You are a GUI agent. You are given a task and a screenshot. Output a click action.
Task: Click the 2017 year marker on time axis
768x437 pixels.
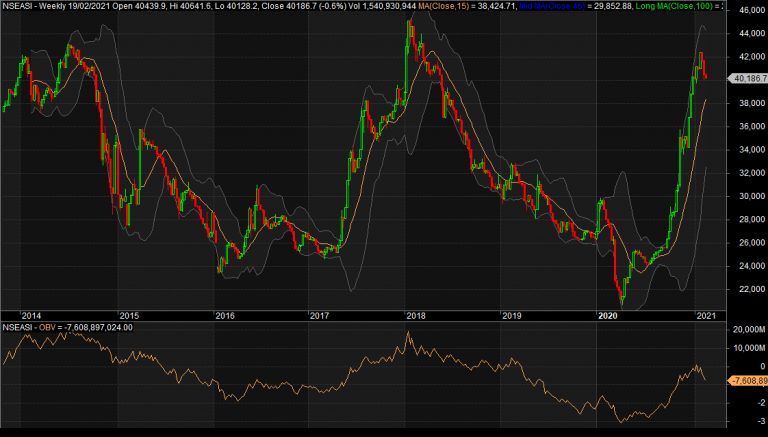pyautogui.click(x=319, y=316)
